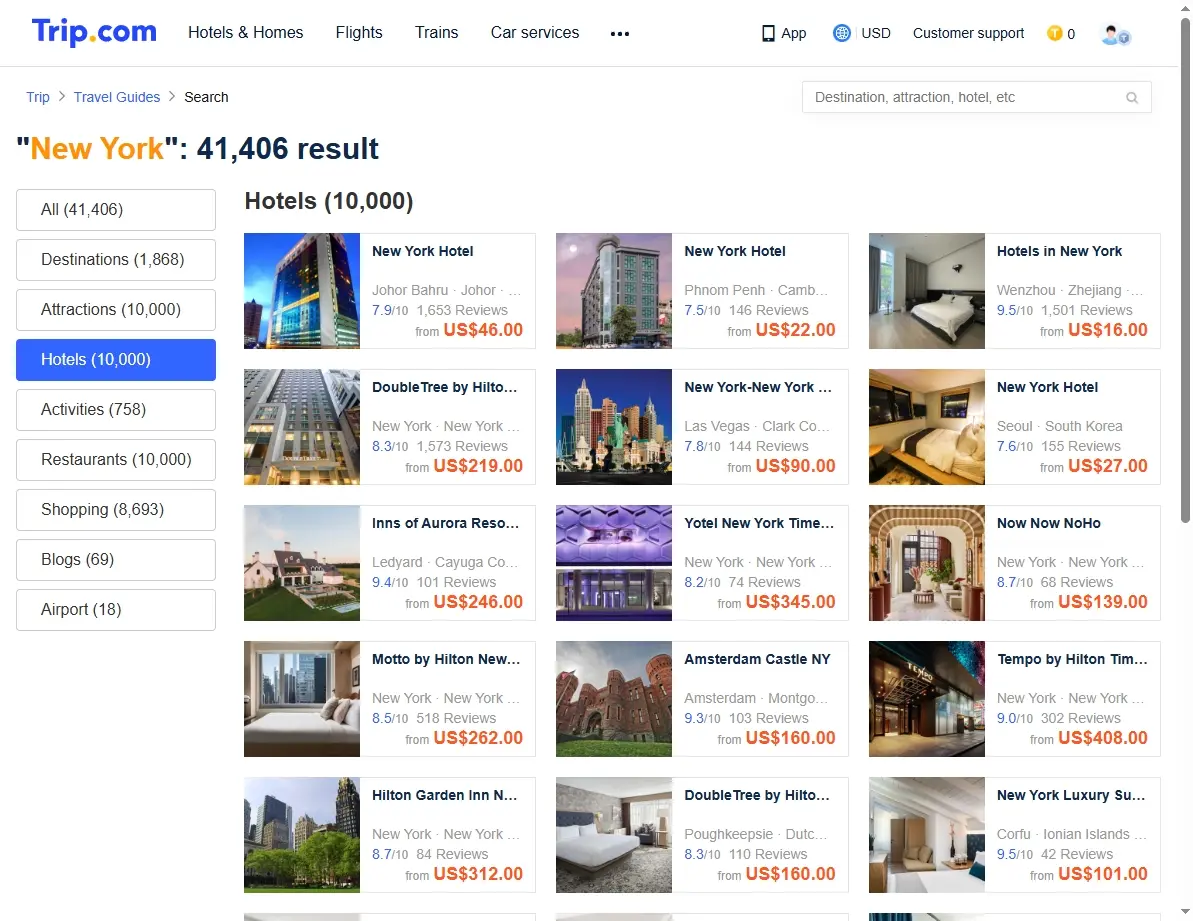Open Hilton Garden Inn New York title

444,796
